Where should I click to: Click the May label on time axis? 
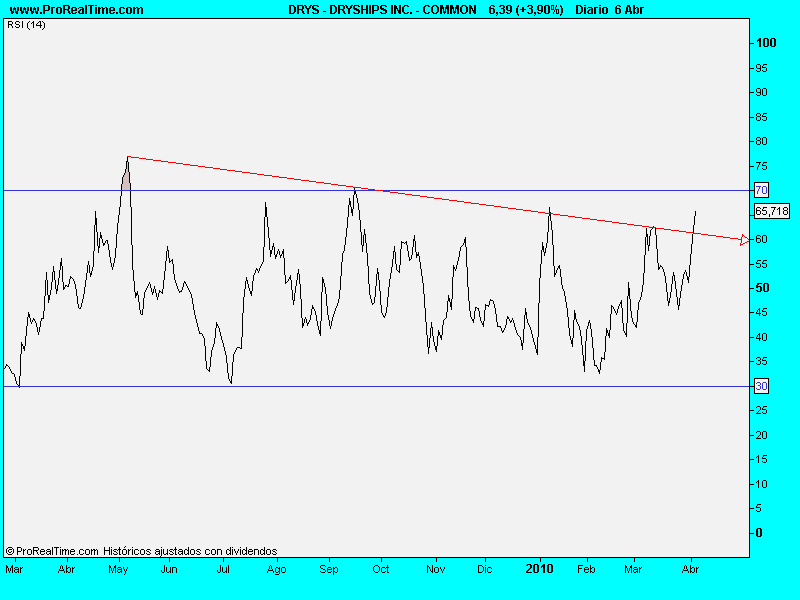pos(118,569)
